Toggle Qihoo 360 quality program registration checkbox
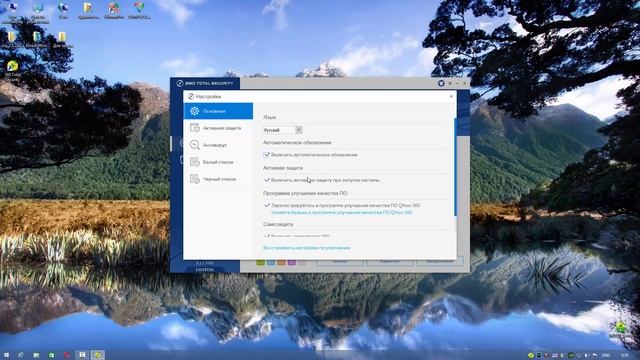The height and width of the screenshot is (360, 640). [267, 205]
